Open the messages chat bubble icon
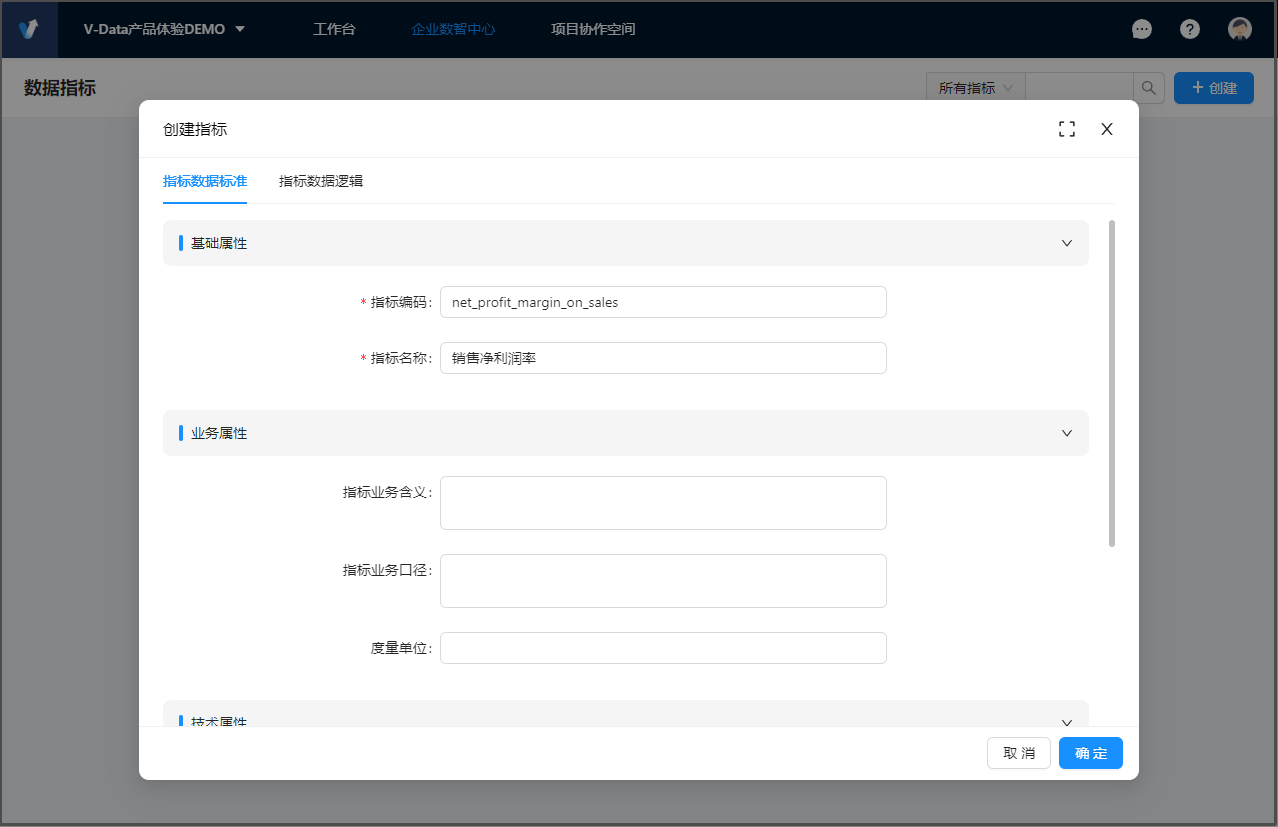The height and width of the screenshot is (827, 1278). pos(1141,29)
